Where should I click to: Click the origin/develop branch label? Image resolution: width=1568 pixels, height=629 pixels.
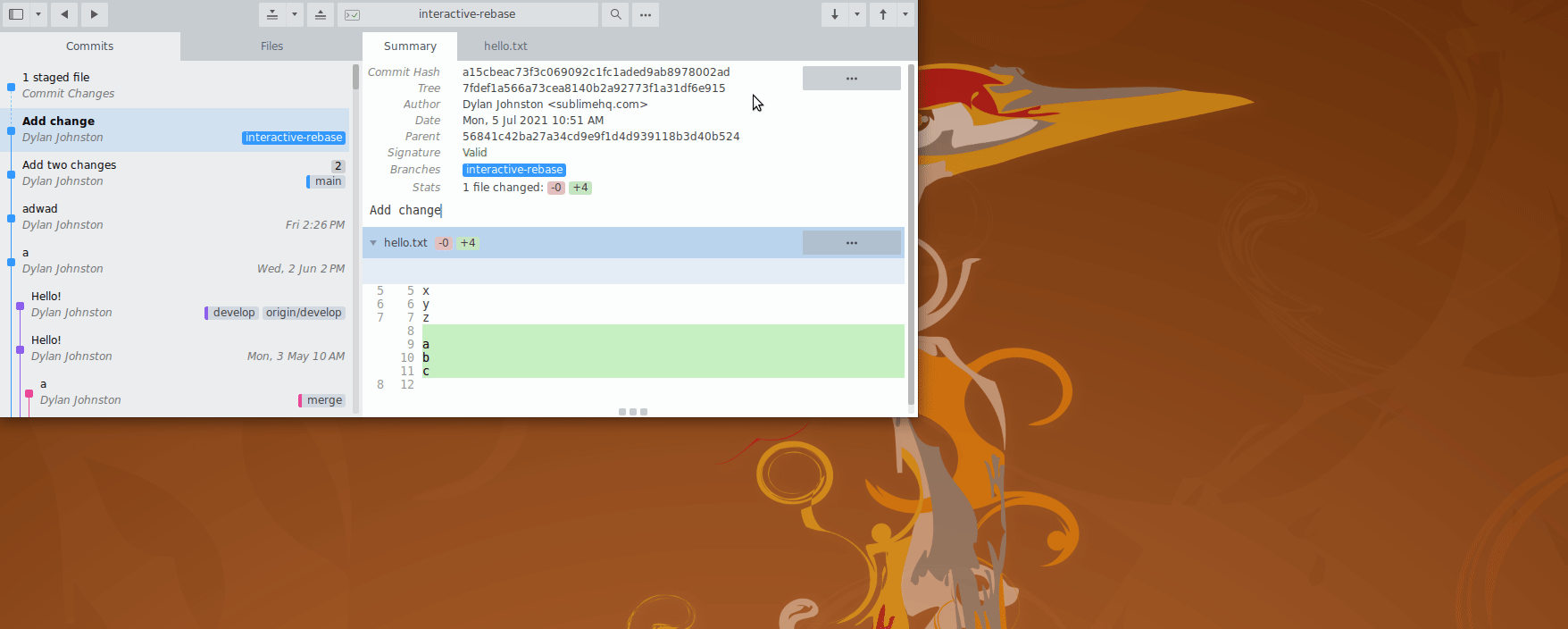(304, 313)
